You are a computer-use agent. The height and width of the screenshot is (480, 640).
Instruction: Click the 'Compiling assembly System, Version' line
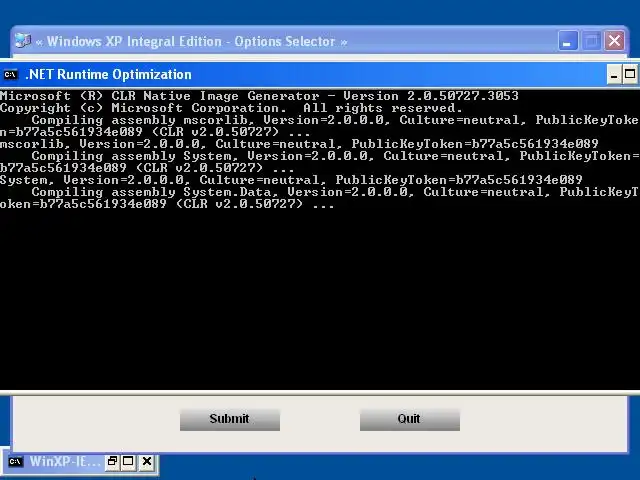[335, 156]
